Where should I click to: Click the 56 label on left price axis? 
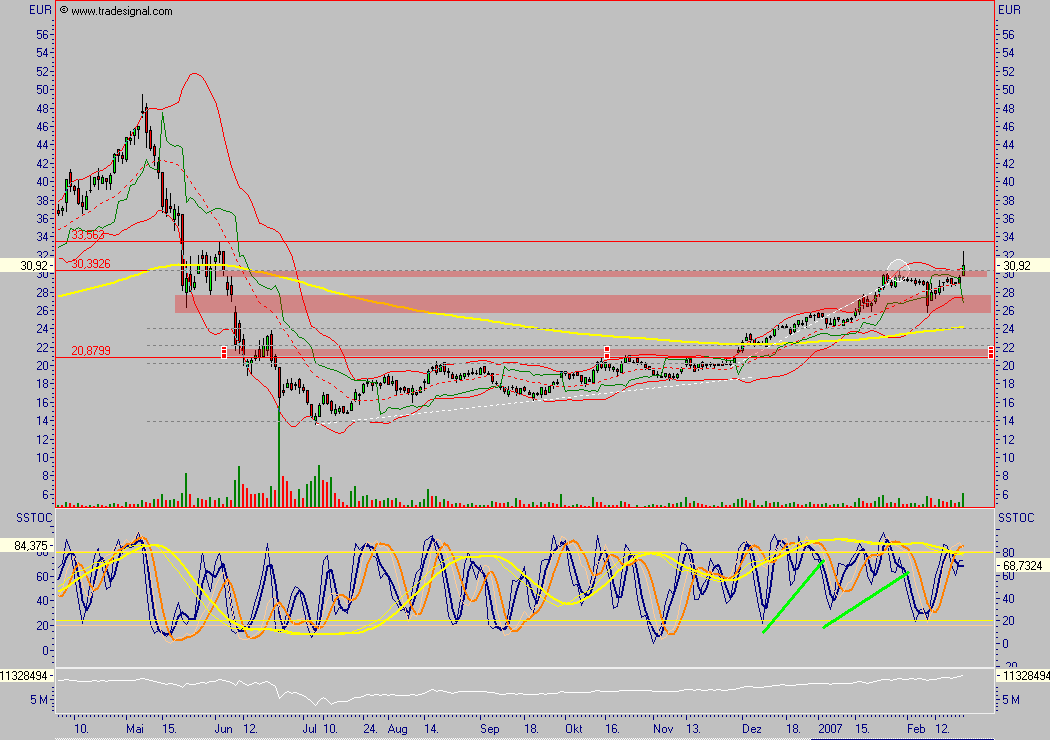point(42,35)
